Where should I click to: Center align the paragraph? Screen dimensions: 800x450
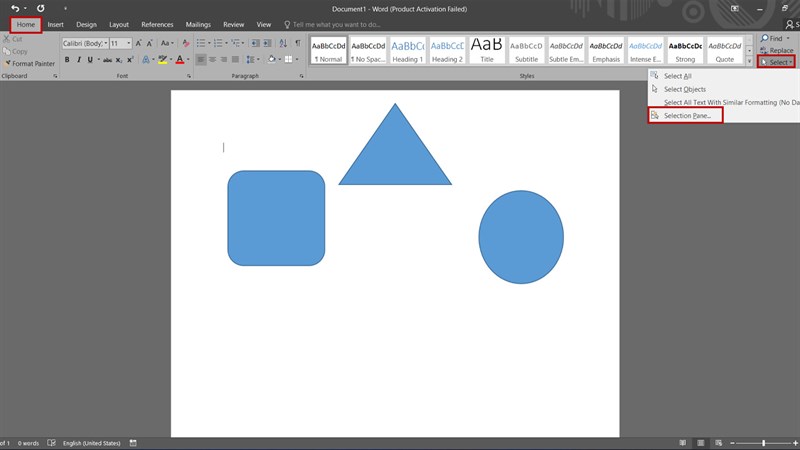212,60
